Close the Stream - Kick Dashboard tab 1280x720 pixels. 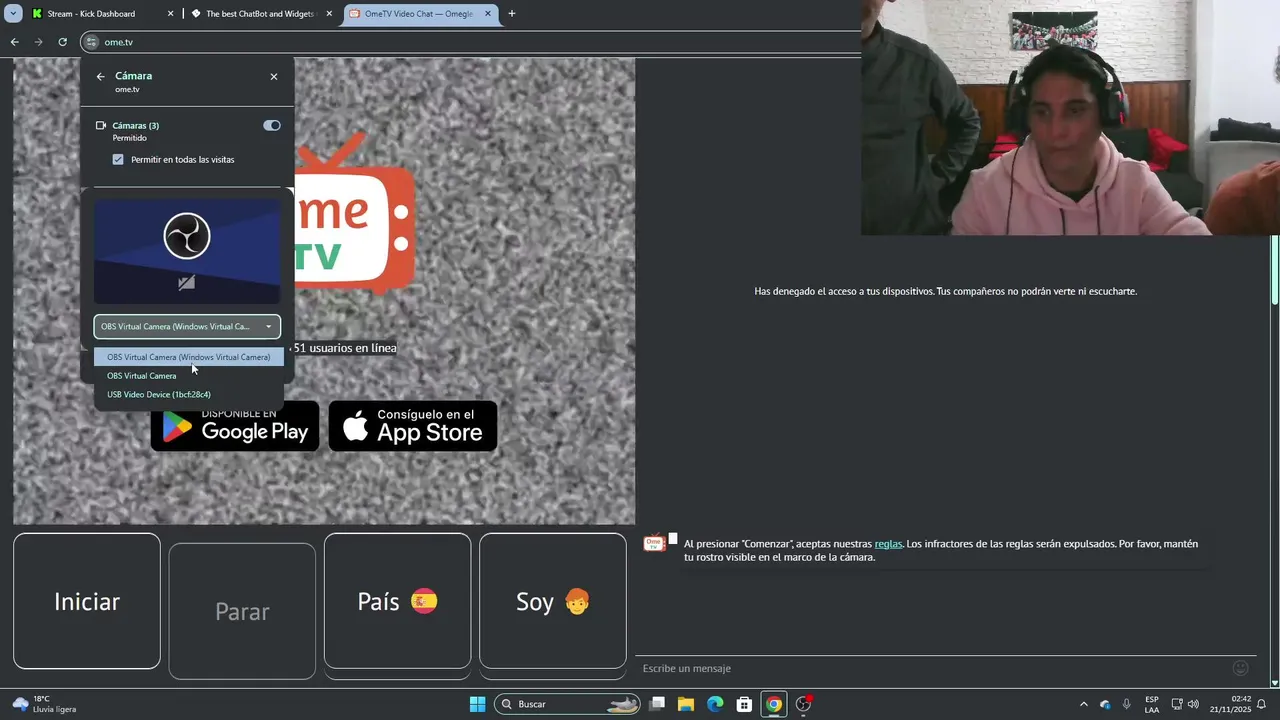coord(170,14)
